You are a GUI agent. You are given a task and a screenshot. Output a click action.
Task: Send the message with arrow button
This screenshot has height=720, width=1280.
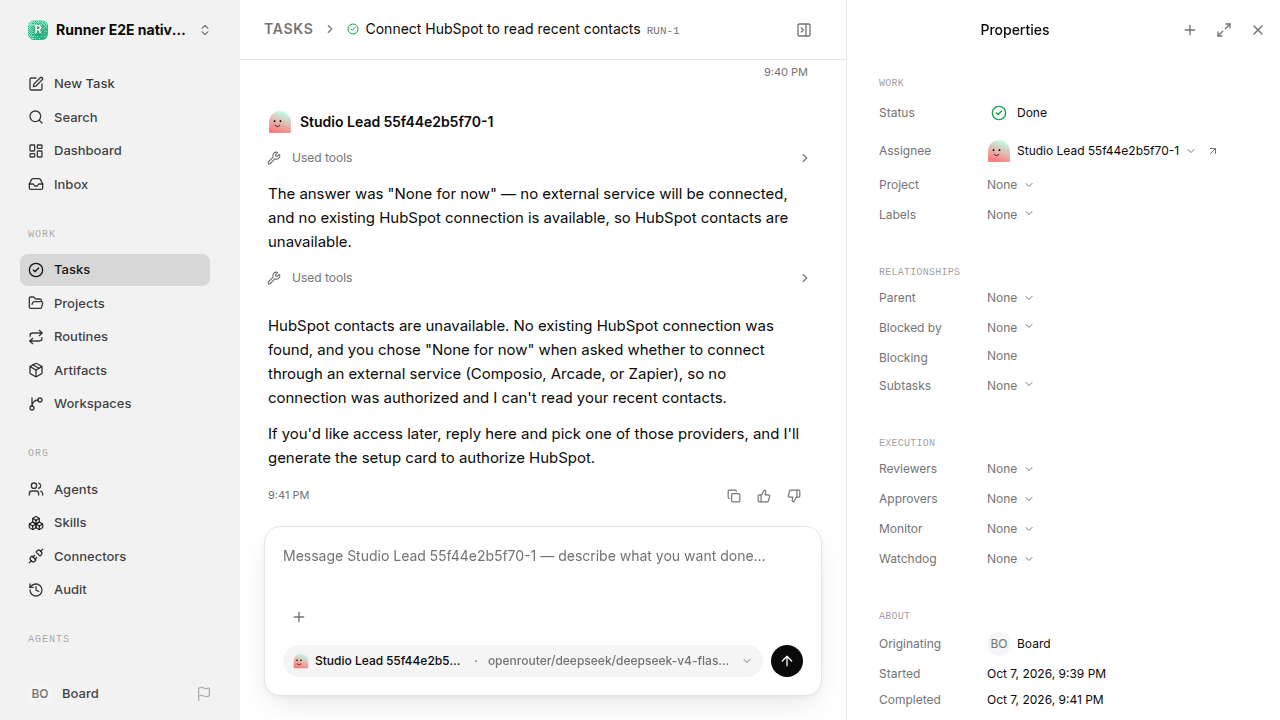click(x=787, y=661)
